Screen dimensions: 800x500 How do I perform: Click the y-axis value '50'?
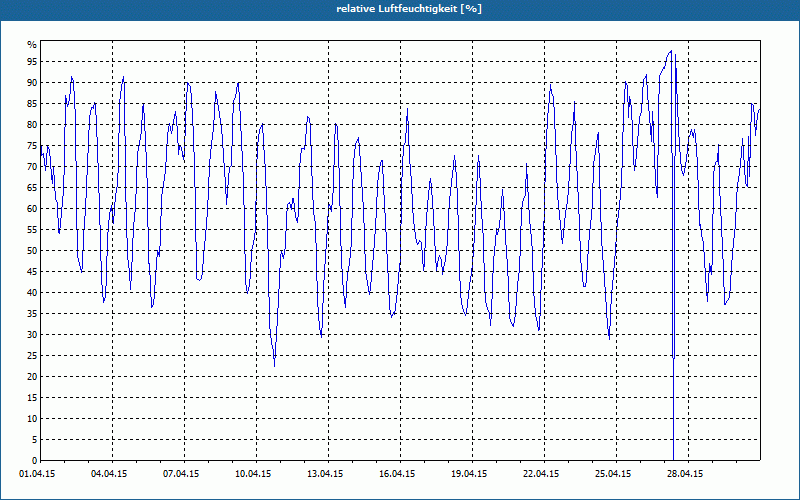click(32, 251)
